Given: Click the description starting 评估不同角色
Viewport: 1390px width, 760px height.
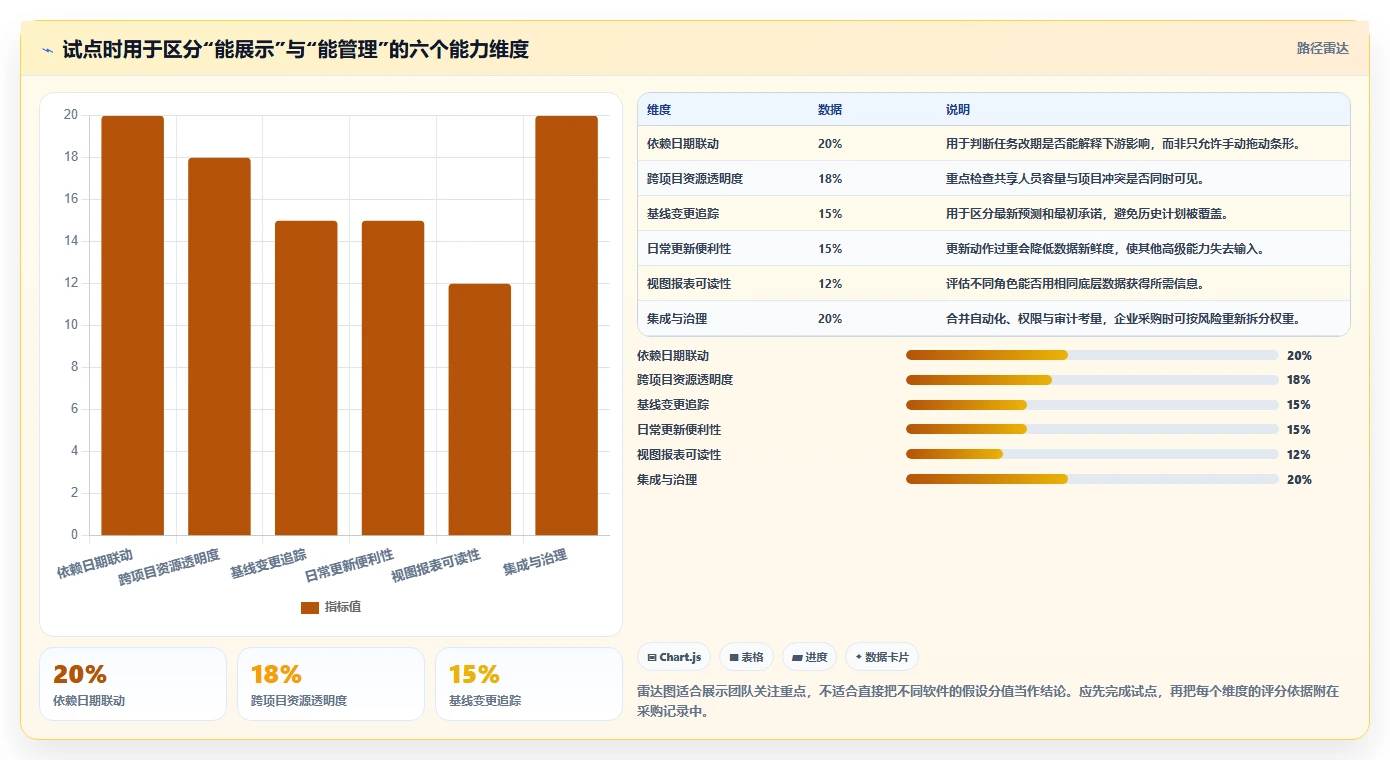Looking at the screenshot, I should [x=1075, y=284].
